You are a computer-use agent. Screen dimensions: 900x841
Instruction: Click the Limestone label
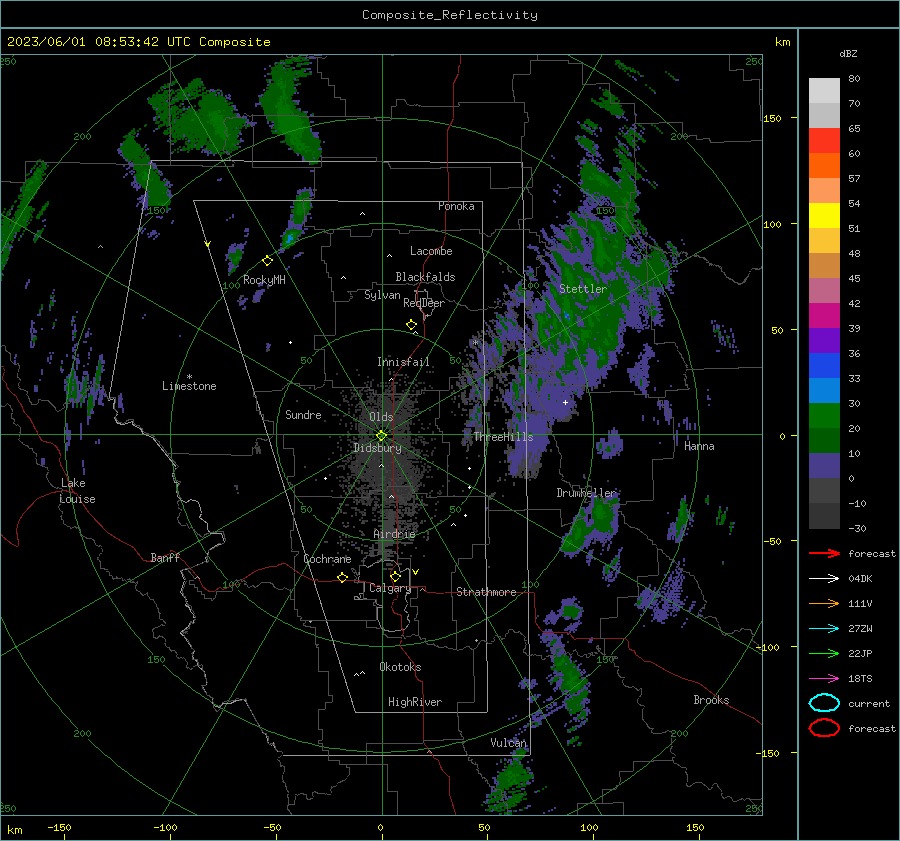[189, 386]
